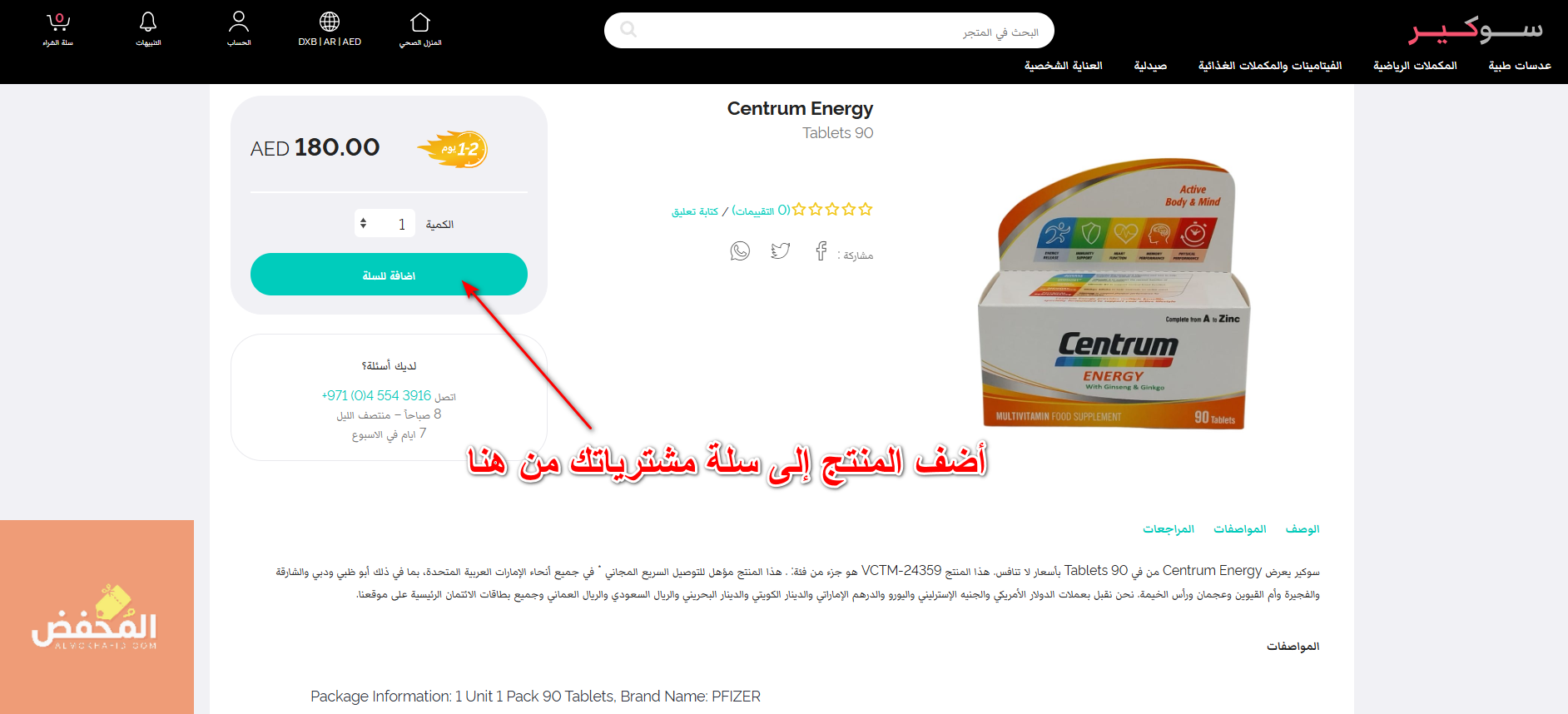Share product on Facebook

821,251
